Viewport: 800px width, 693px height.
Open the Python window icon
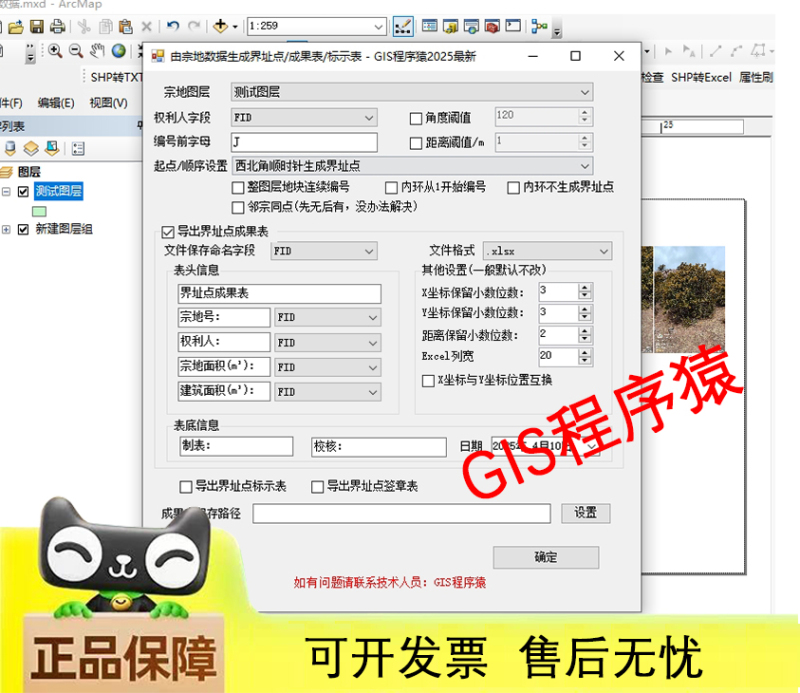pos(513,26)
